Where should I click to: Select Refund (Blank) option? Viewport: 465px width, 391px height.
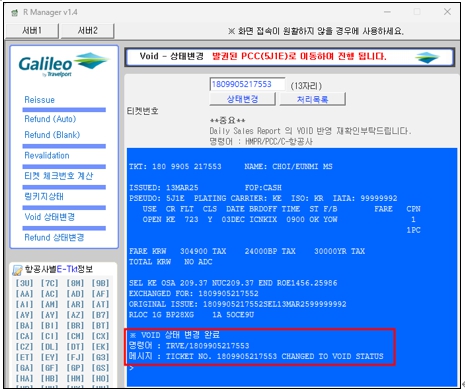pyautogui.click(x=52, y=135)
